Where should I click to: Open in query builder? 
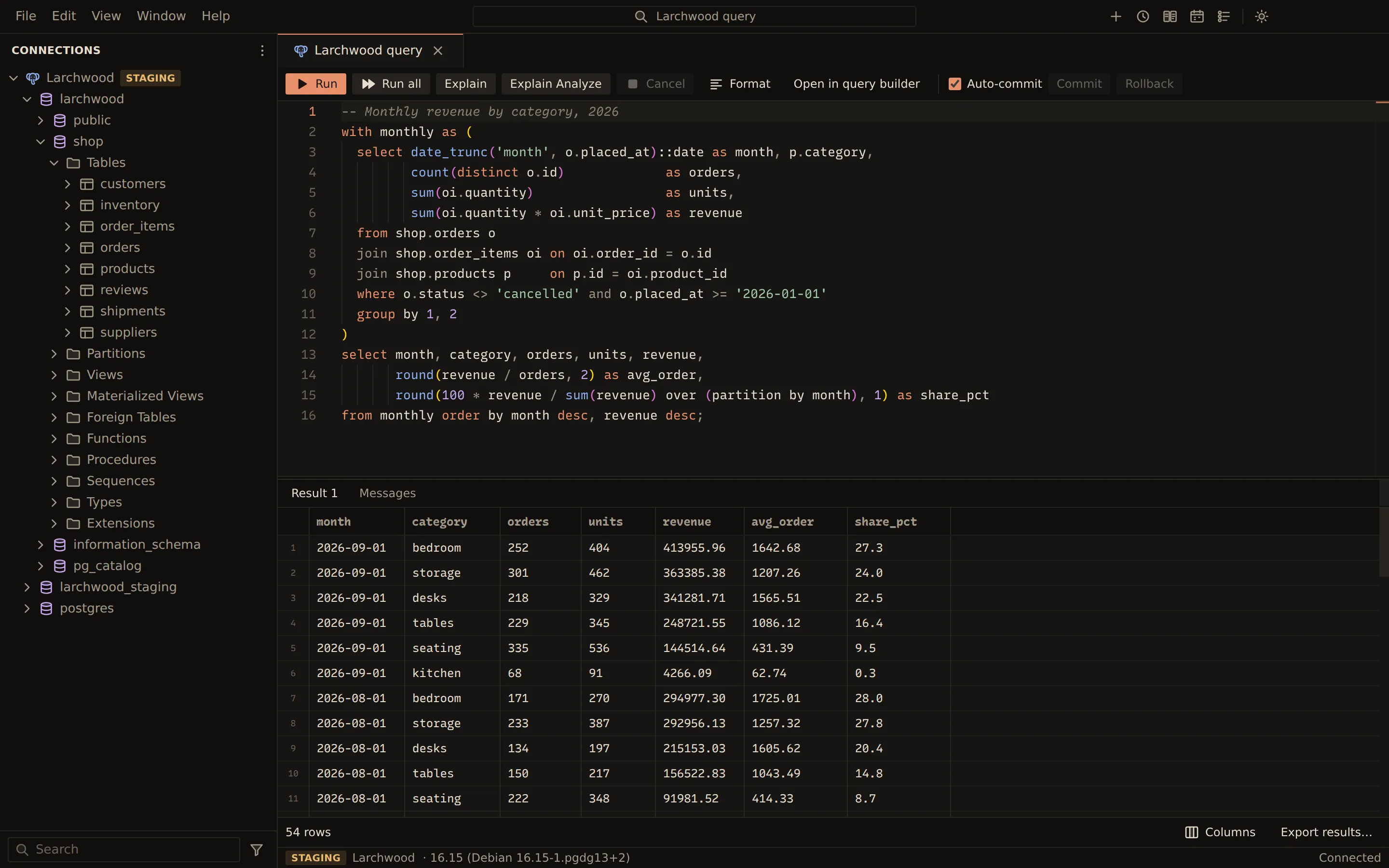[857, 84]
